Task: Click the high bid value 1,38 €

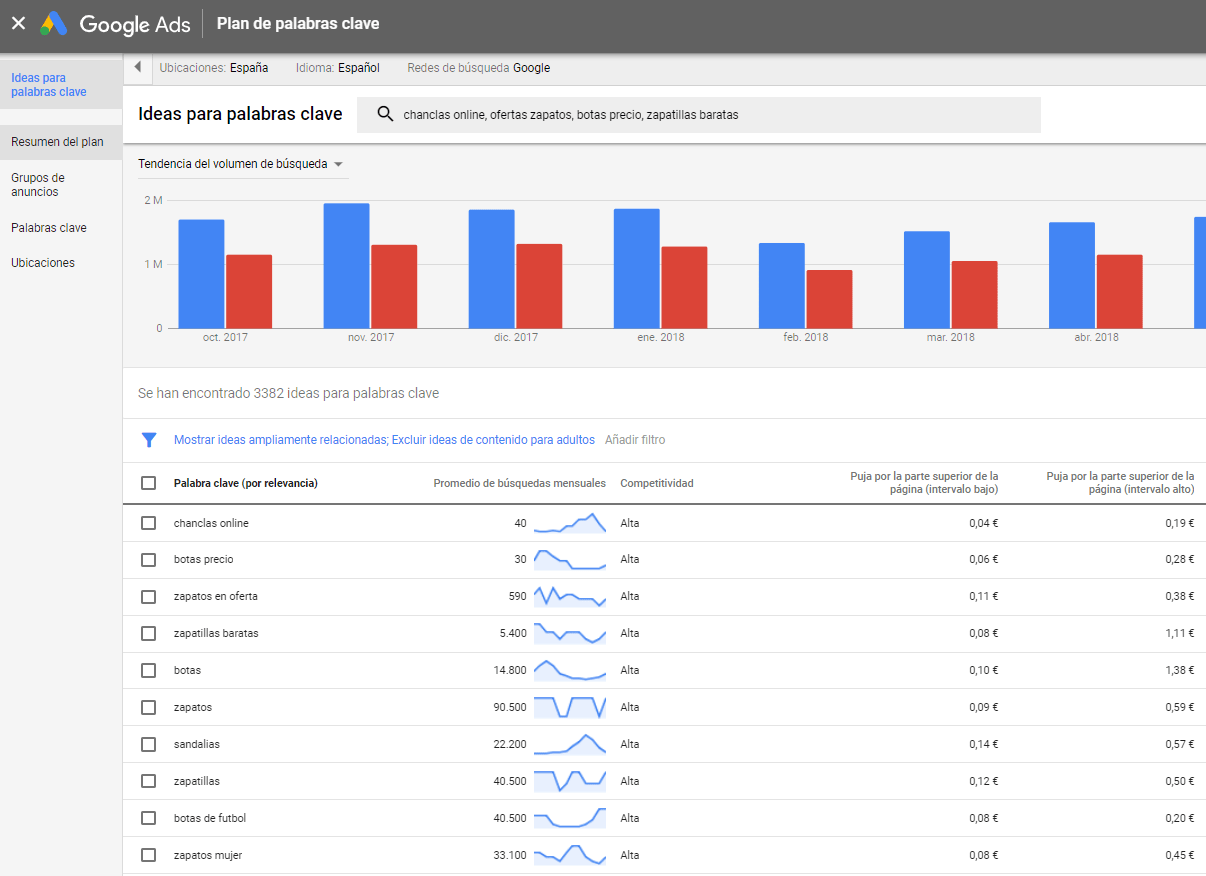Action: click(1179, 671)
